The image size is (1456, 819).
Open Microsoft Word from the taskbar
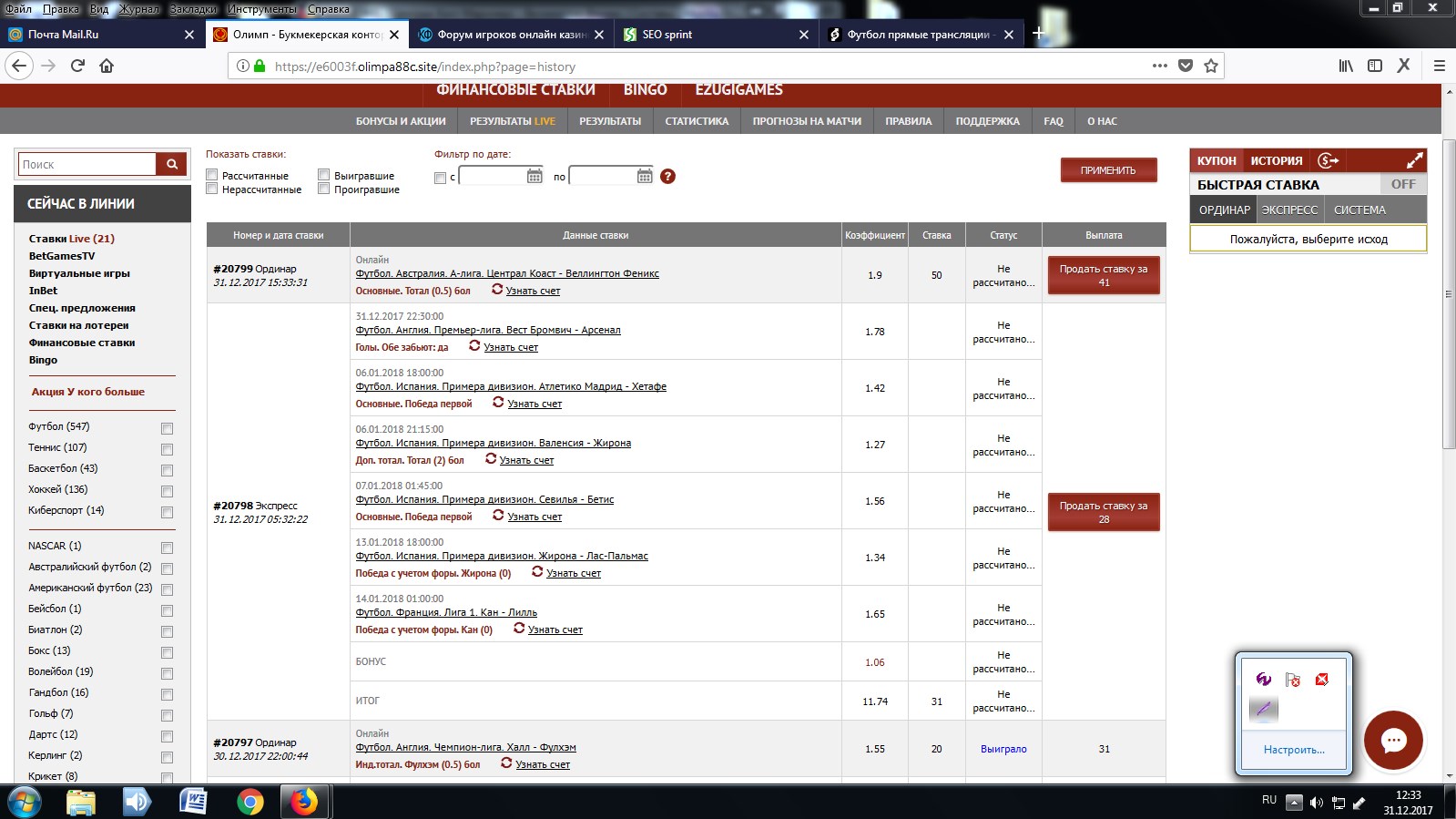point(193,802)
